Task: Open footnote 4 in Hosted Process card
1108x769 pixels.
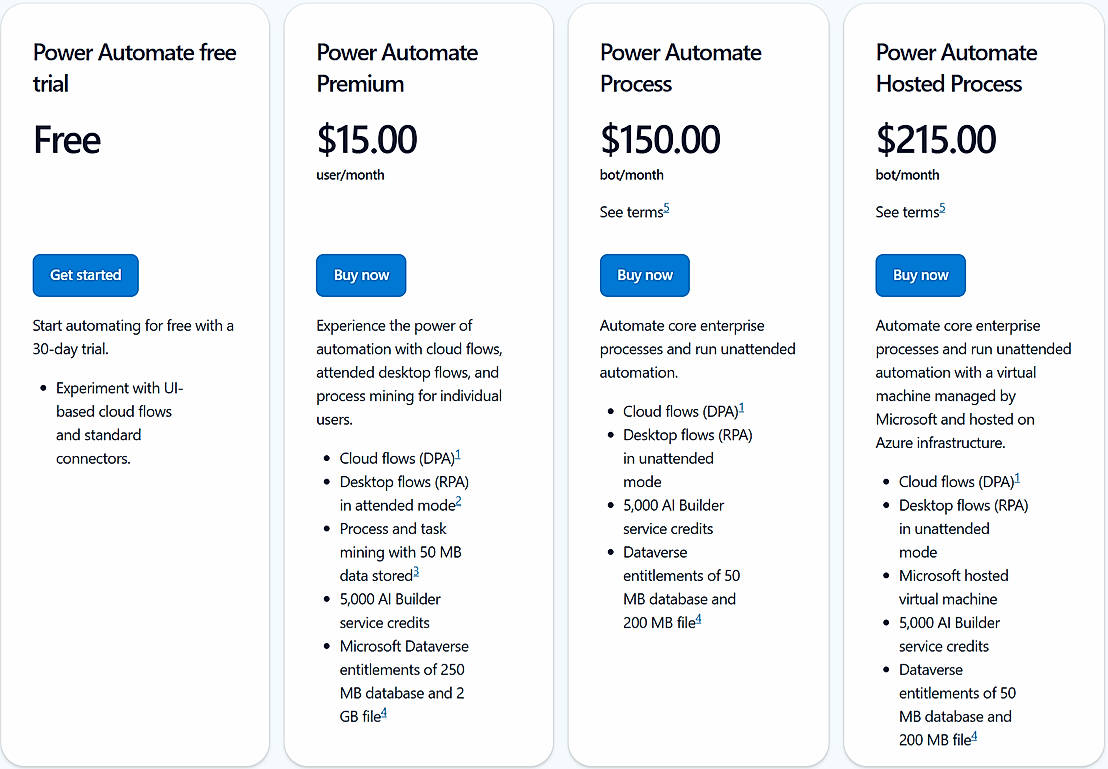Action: point(974,737)
